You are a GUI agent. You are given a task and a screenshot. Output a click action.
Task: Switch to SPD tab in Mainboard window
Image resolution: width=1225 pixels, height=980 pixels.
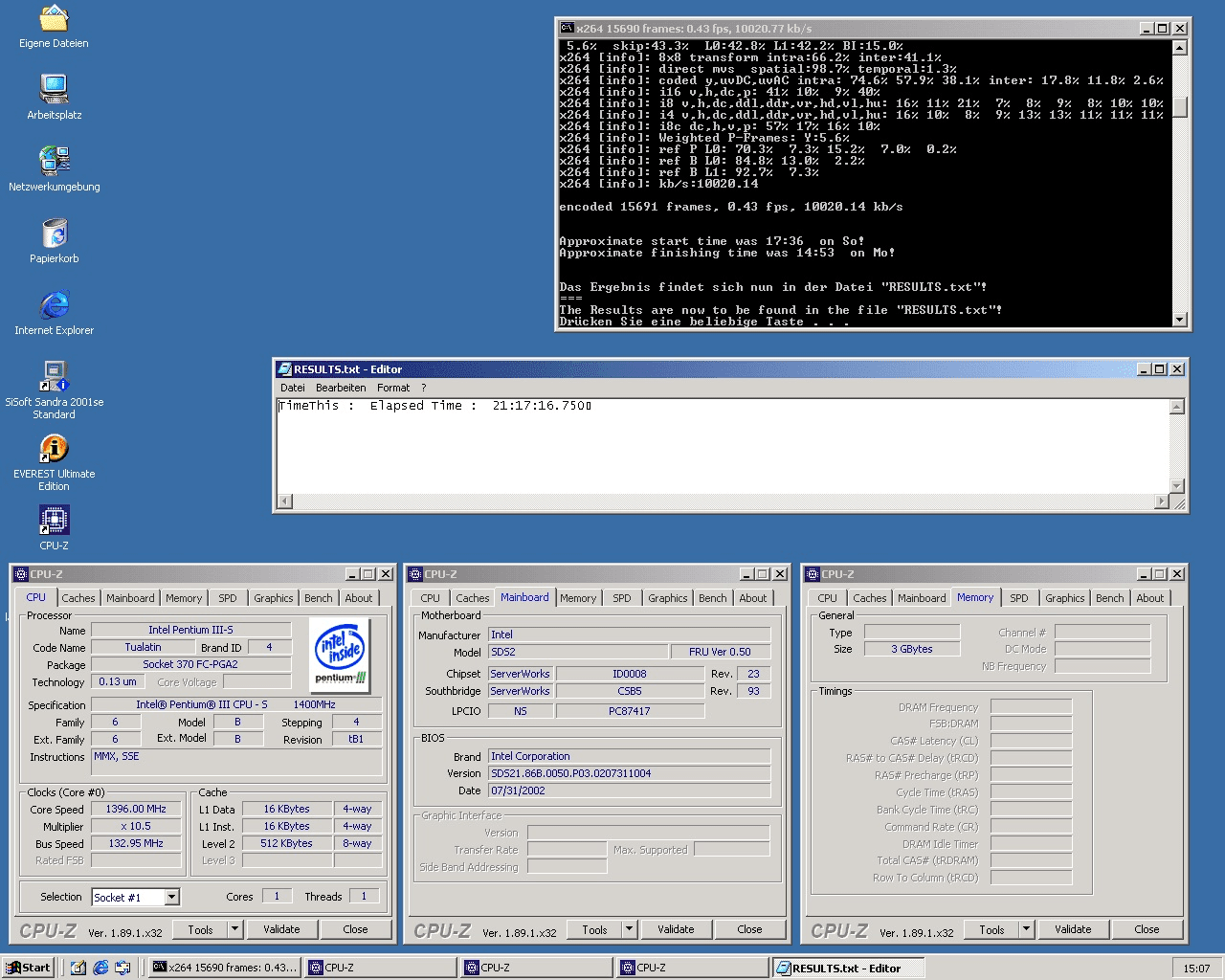pyautogui.click(x=622, y=598)
